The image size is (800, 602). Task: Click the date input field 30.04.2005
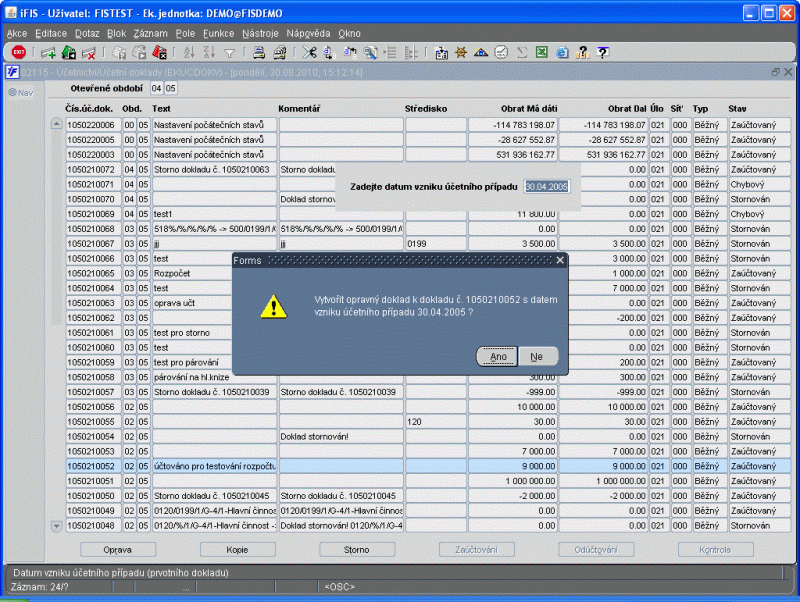click(546, 187)
